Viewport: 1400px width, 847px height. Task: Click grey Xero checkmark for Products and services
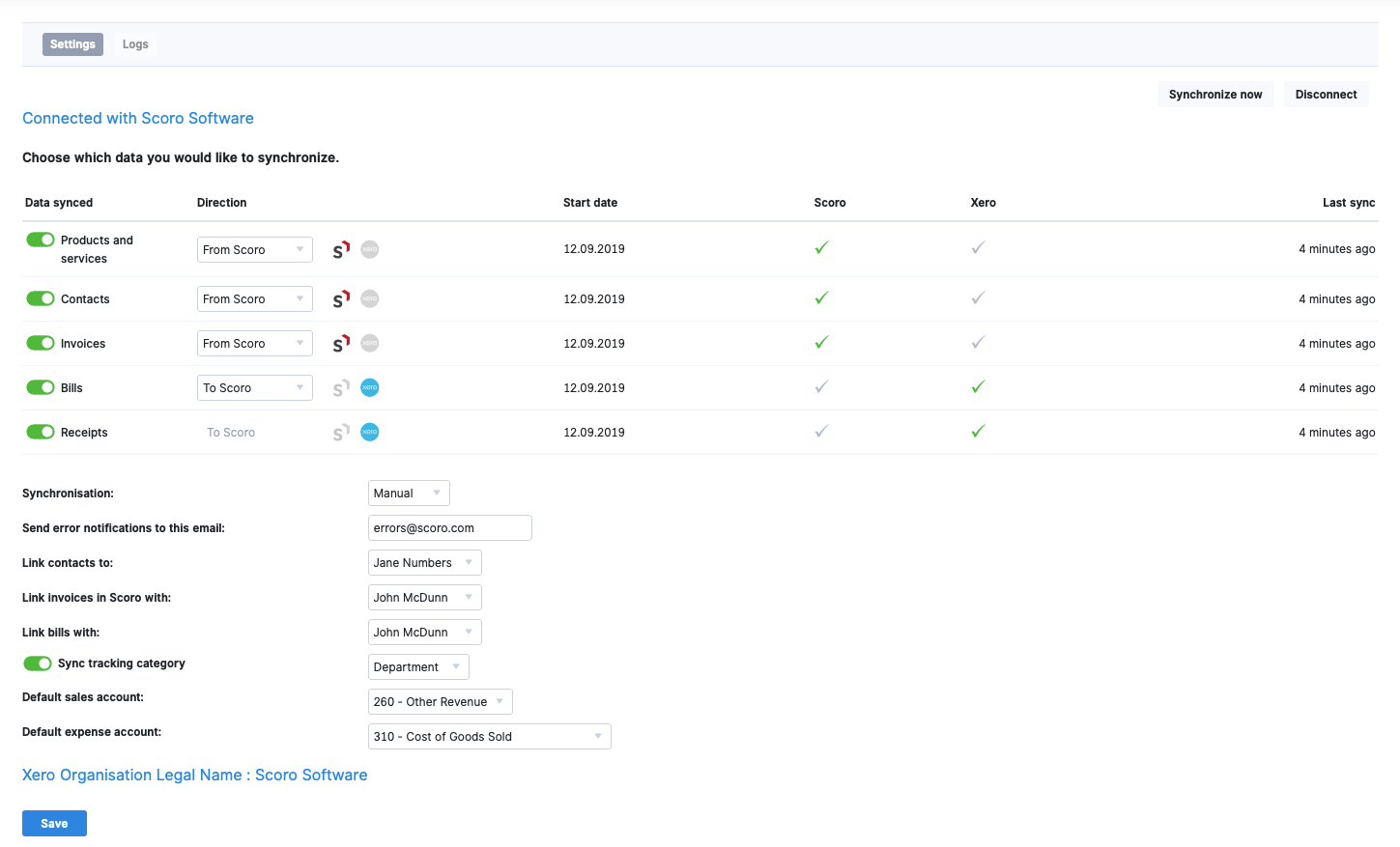click(x=978, y=248)
